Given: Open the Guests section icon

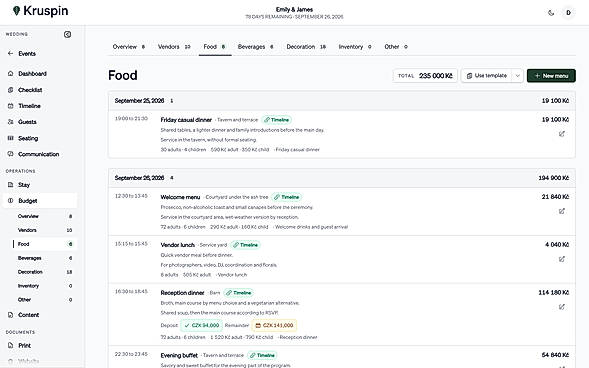Looking at the screenshot, I should coord(11,122).
